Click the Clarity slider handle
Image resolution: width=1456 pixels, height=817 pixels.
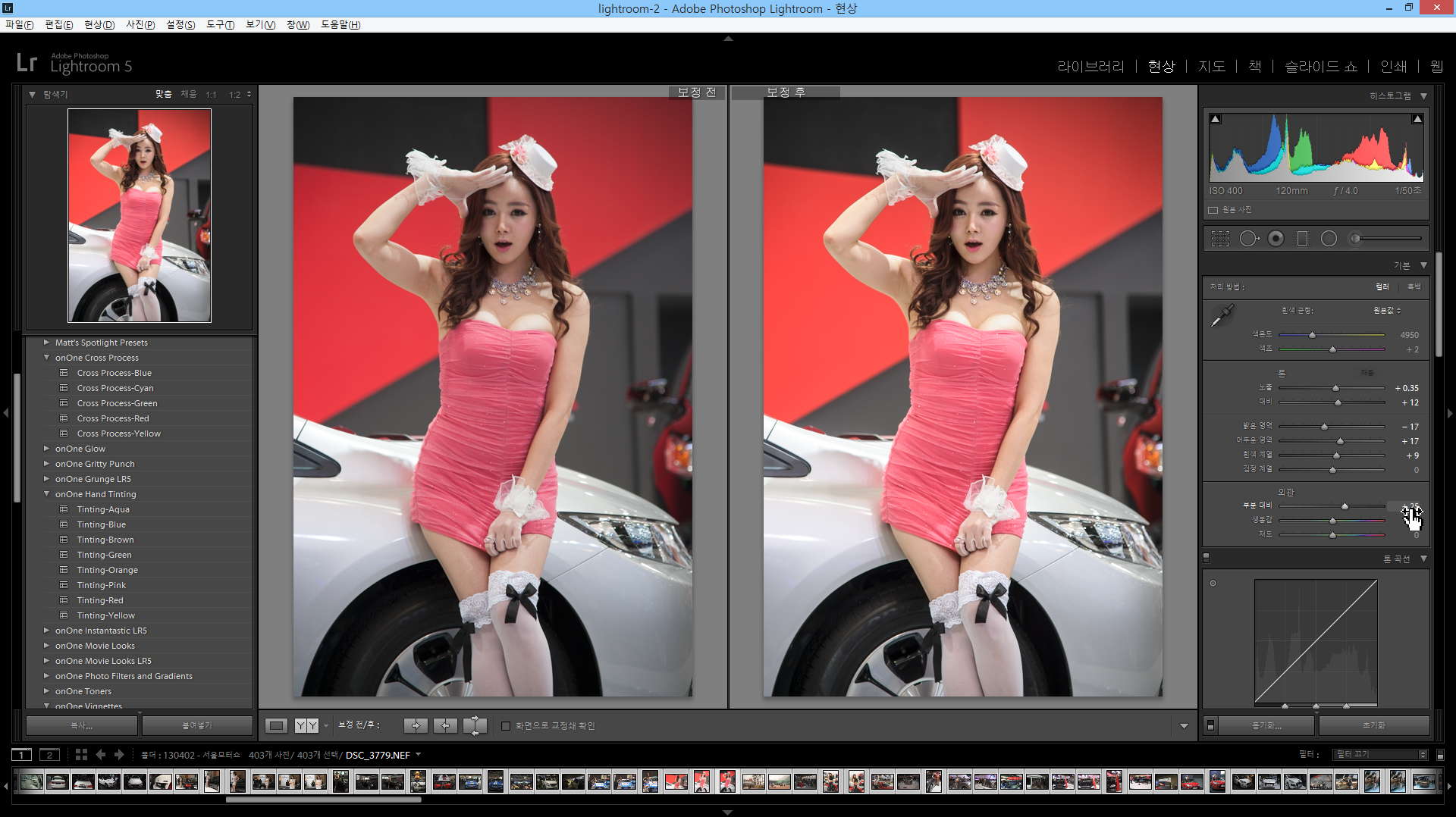click(1345, 506)
